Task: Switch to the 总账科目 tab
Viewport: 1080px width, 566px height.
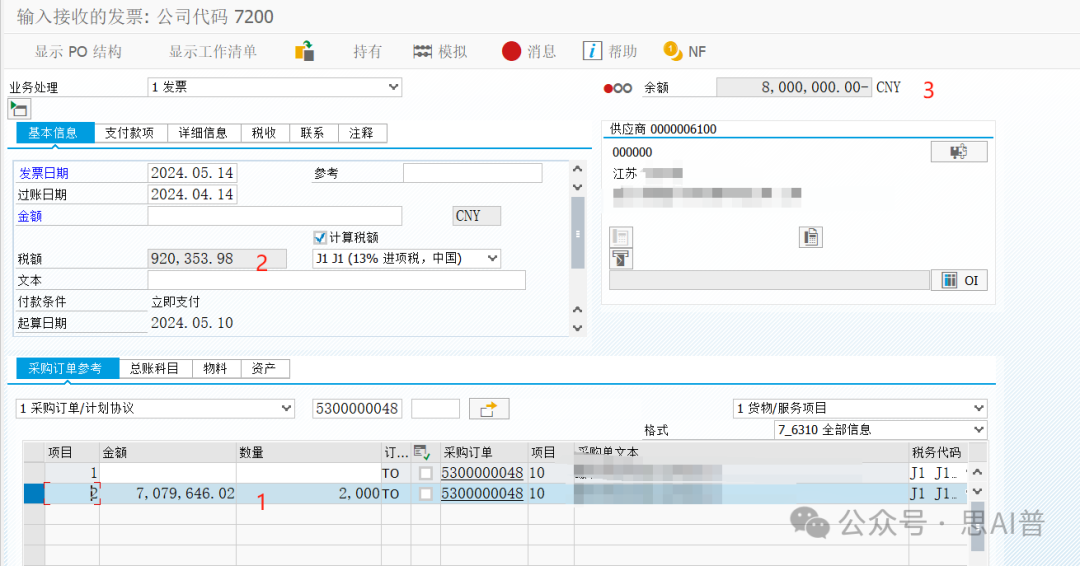Action: click(154, 368)
